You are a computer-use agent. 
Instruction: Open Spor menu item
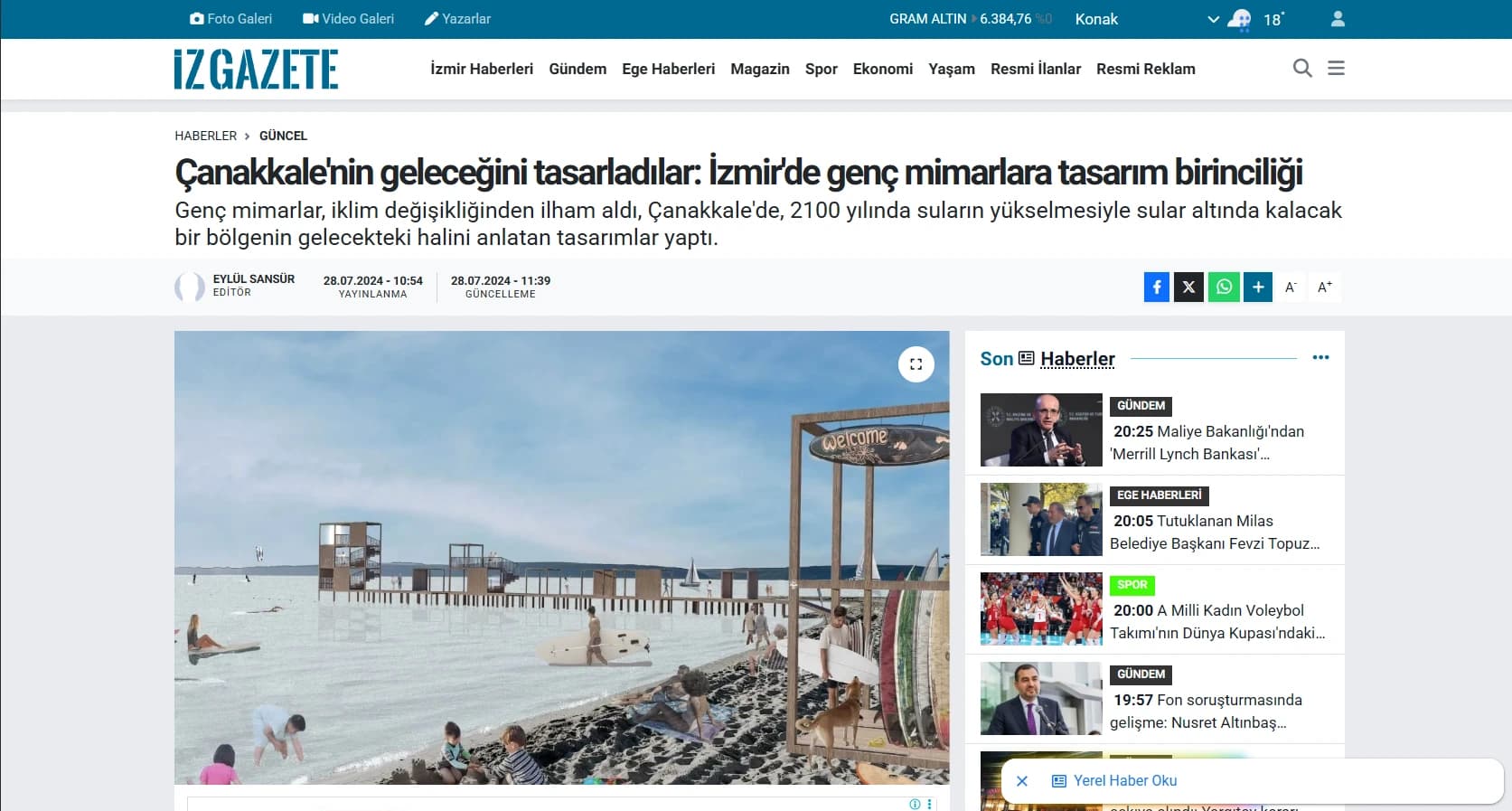(822, 69)
